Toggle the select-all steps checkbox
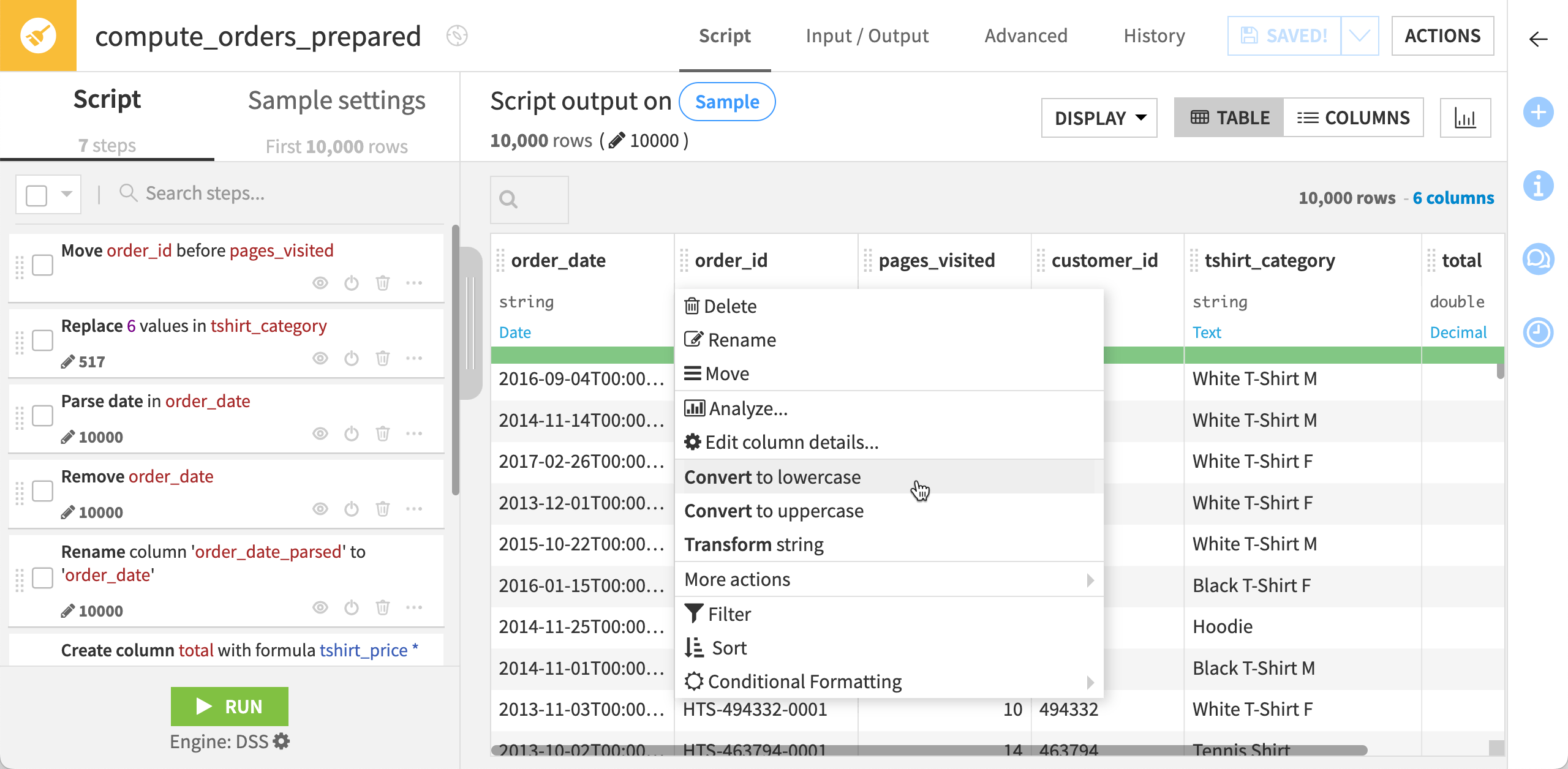This screenshot has height=769, width=1568. pyautogui.click(x=37, y=194)
